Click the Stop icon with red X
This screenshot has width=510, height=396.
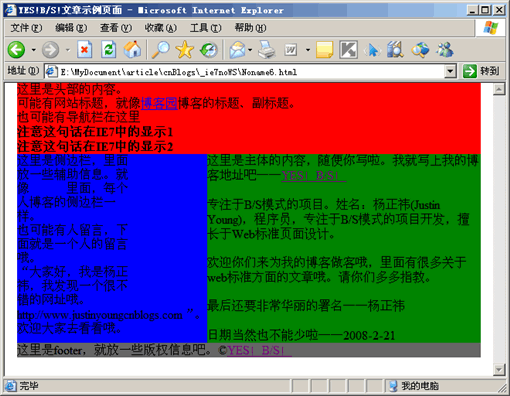tap(84, 50)
